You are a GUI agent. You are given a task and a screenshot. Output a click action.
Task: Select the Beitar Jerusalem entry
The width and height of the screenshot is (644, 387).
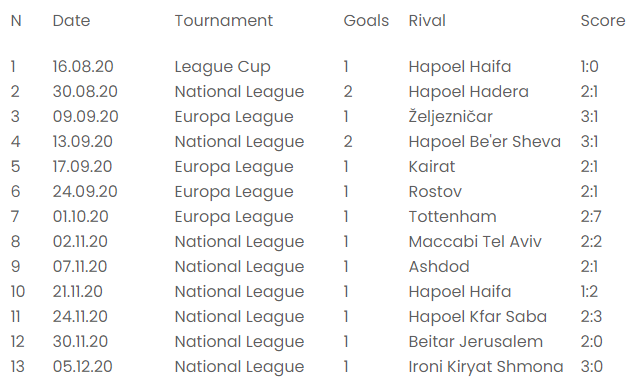[476, 342]
